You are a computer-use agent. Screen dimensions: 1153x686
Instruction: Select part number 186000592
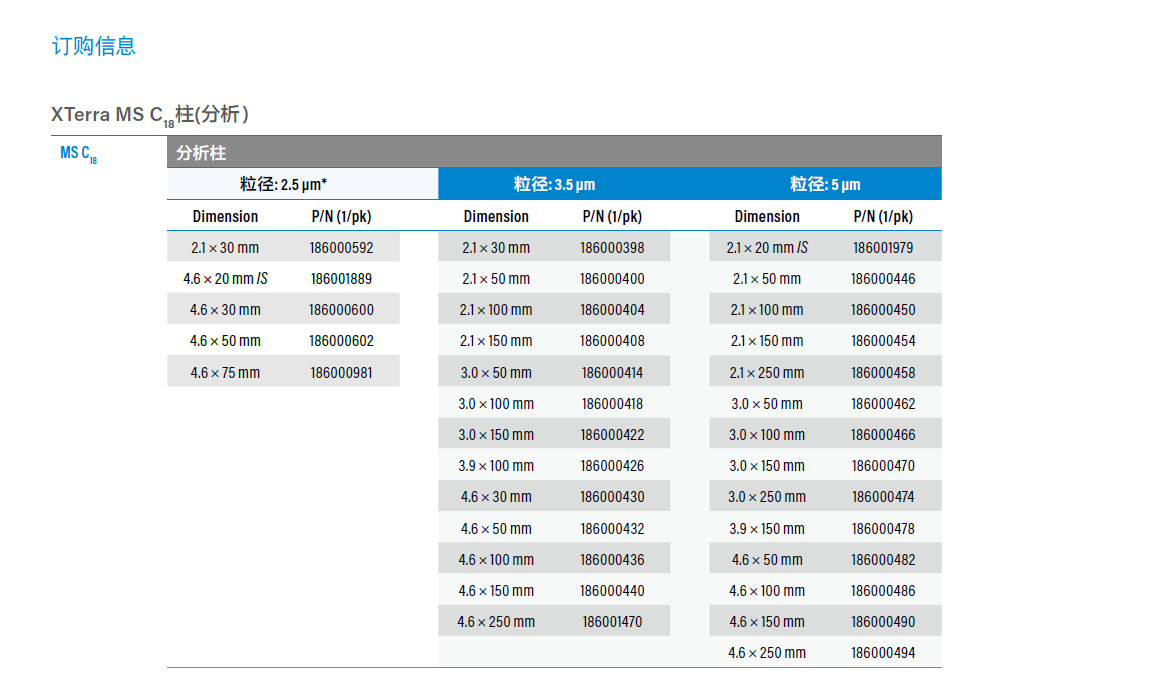tap(341, 248)
